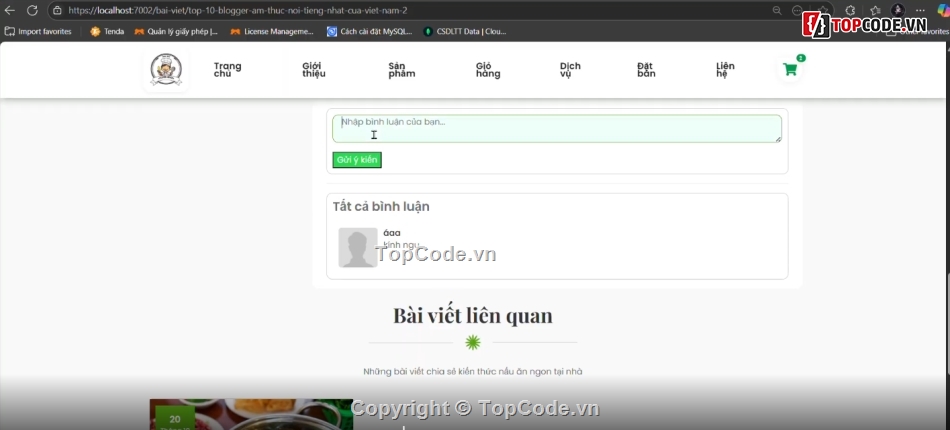Submit comment with Gửi ý kiến button
950x430 pixels.
357,160
